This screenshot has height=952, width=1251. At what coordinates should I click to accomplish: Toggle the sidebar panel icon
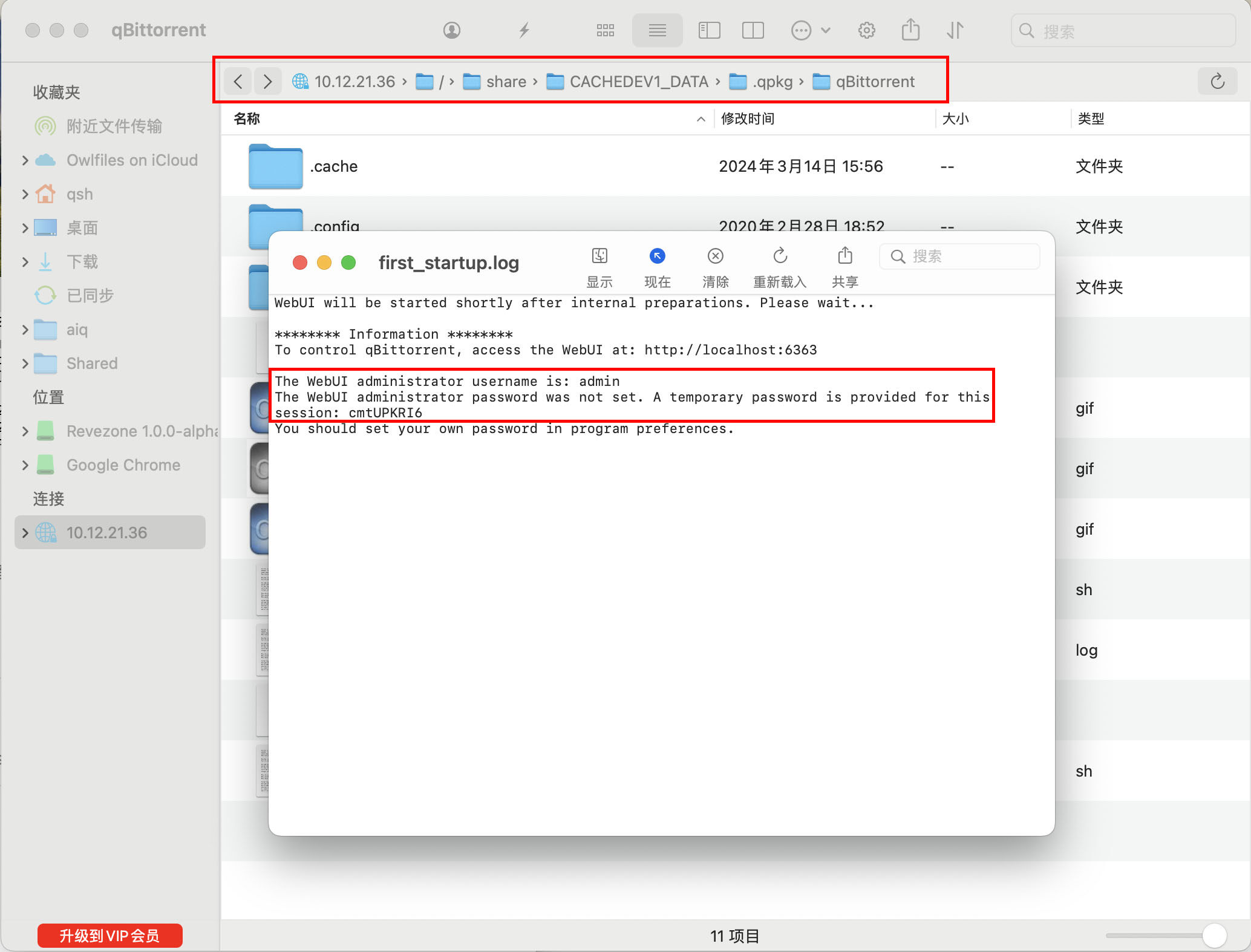tap(709, 30)
